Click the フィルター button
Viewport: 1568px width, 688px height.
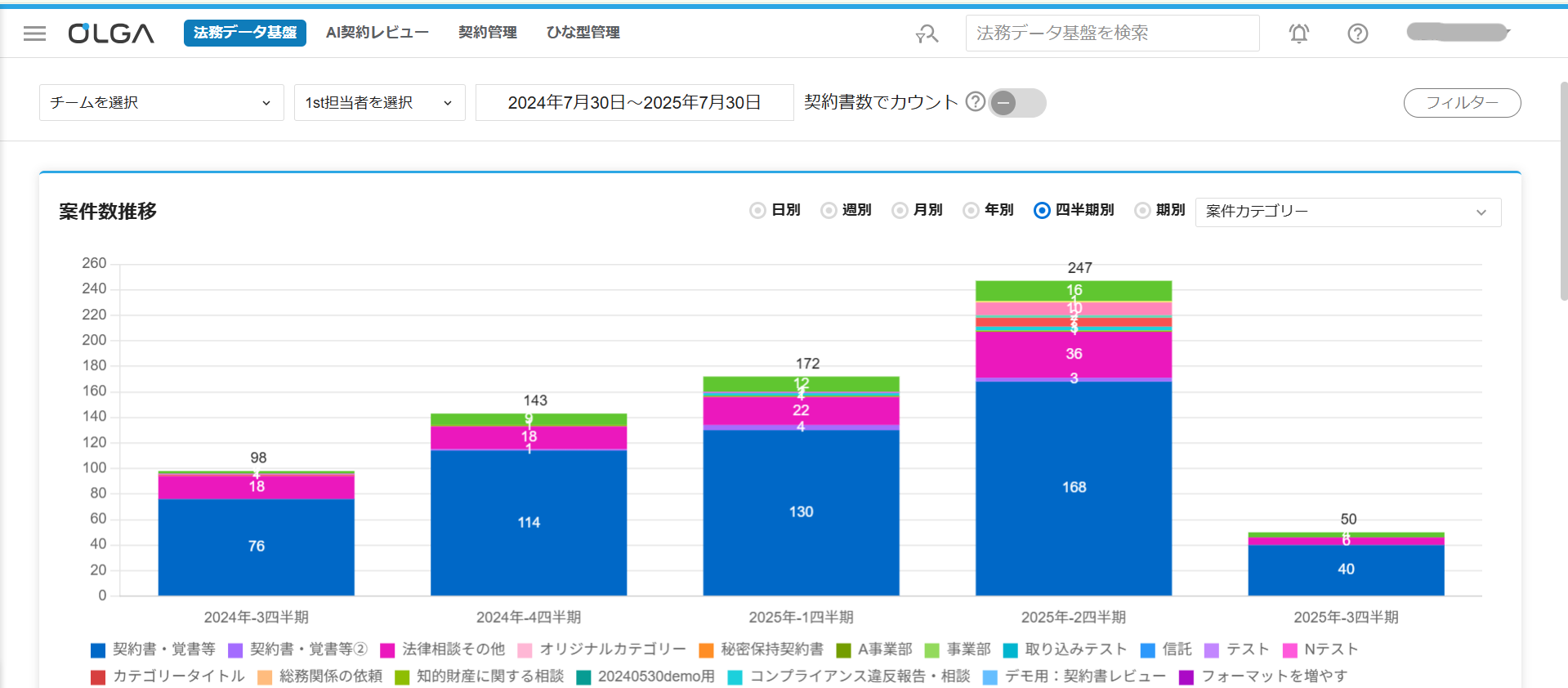(x=1462, y=103)
